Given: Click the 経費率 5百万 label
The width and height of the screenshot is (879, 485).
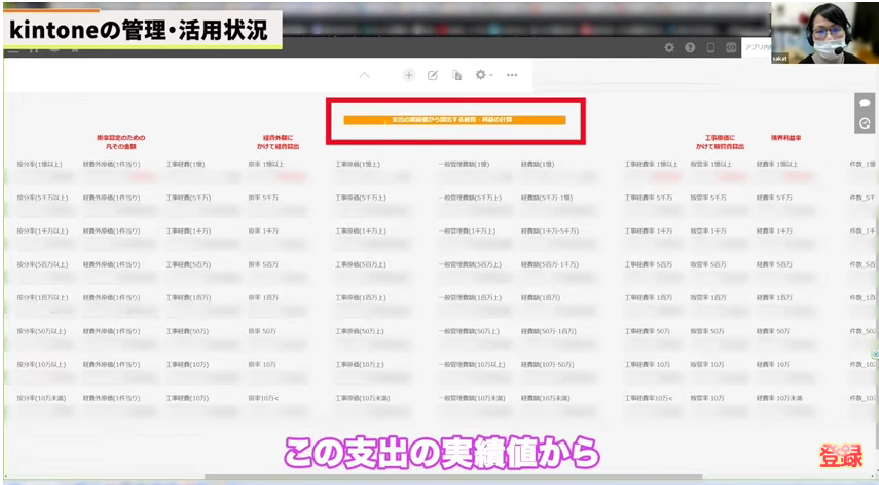Looking at the screenshot, I should point(774,264).
